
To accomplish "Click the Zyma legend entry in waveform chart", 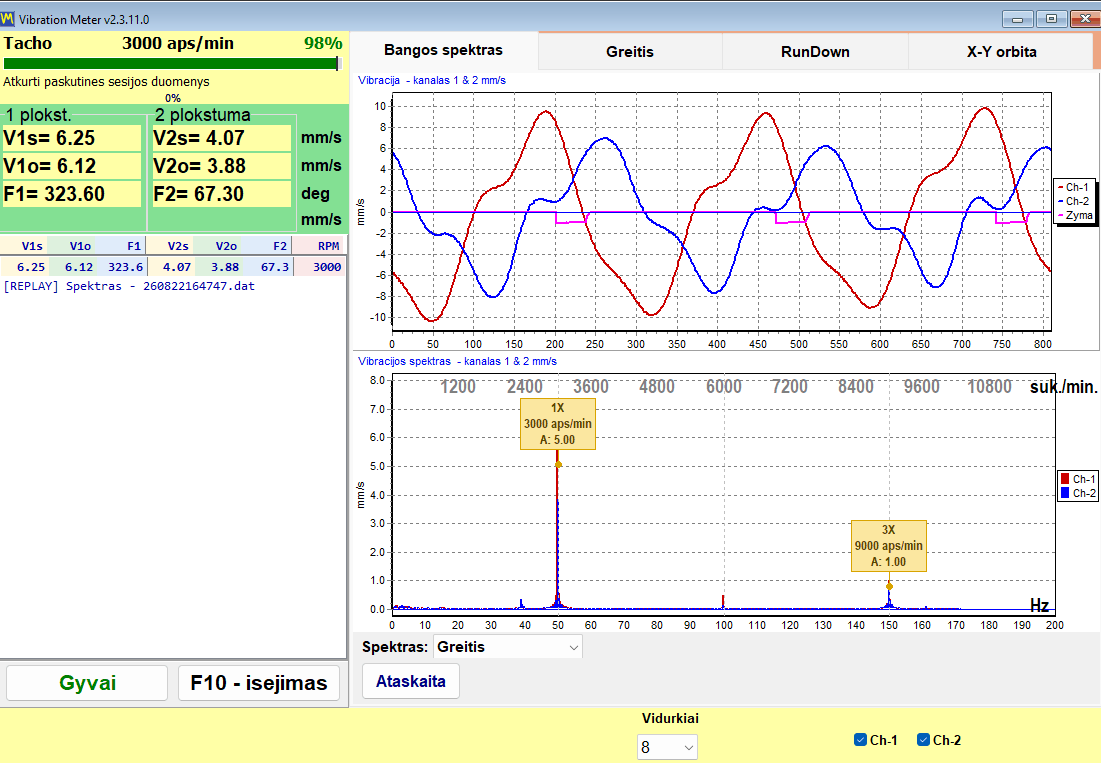I will (1074, 215).
